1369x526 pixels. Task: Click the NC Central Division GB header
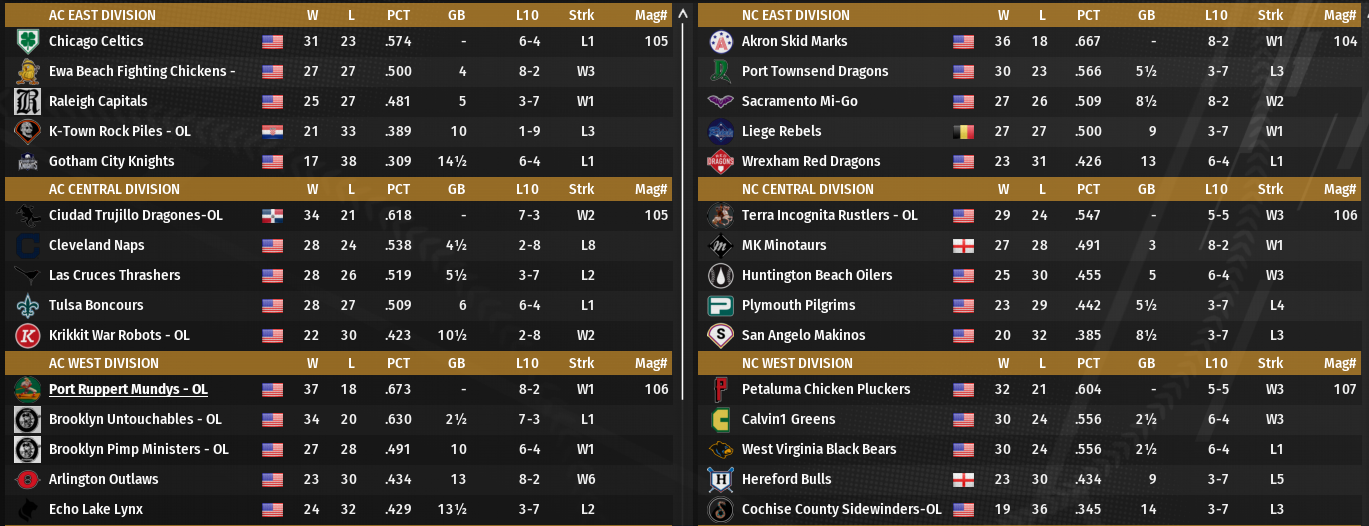click(x=1146, y=189)
